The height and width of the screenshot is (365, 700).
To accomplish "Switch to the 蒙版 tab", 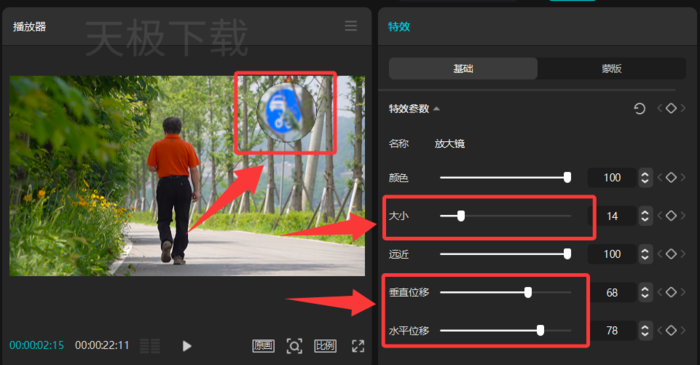I will coord(612,69).
